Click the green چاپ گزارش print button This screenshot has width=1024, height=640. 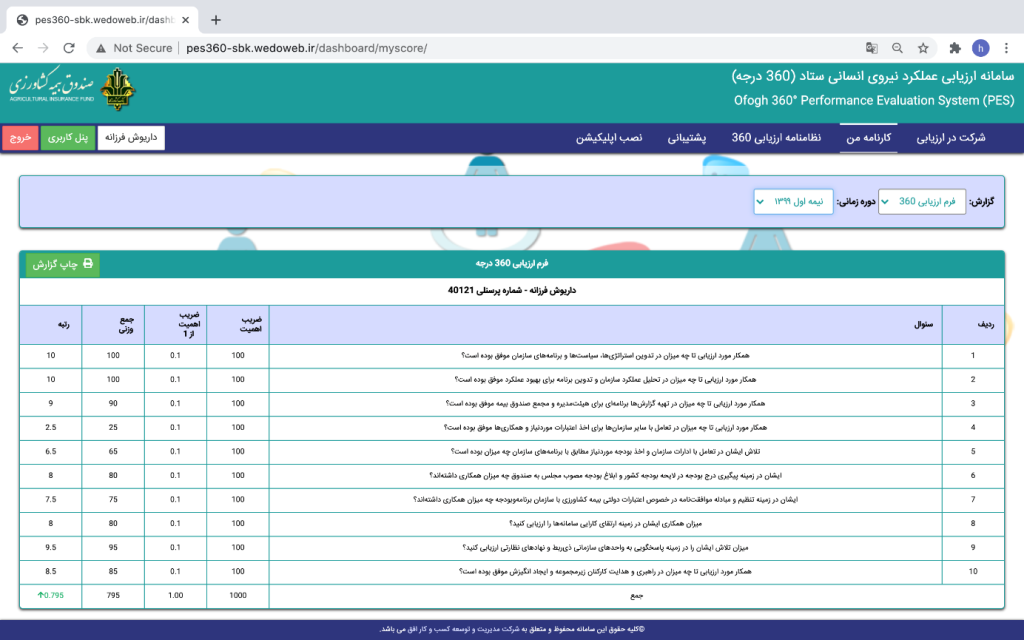click(x=63, y=264)
